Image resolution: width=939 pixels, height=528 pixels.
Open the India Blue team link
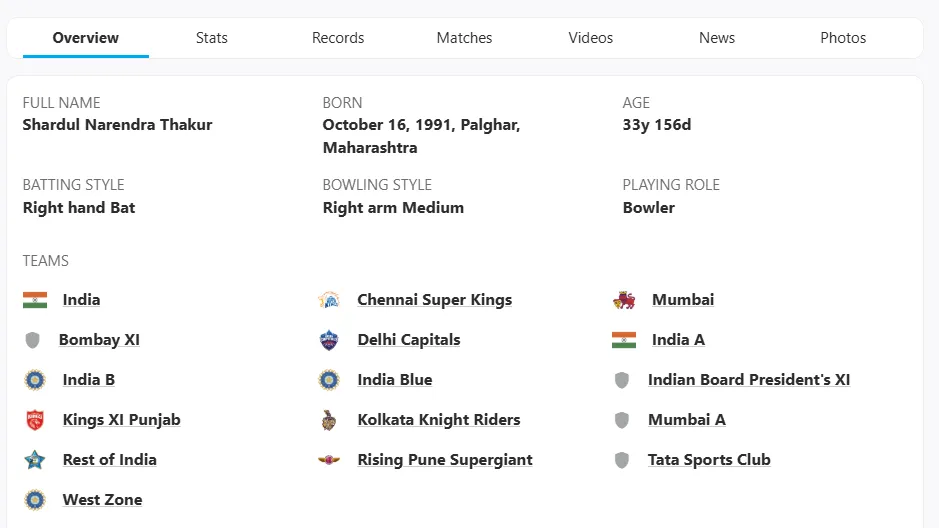coord(395,380)
